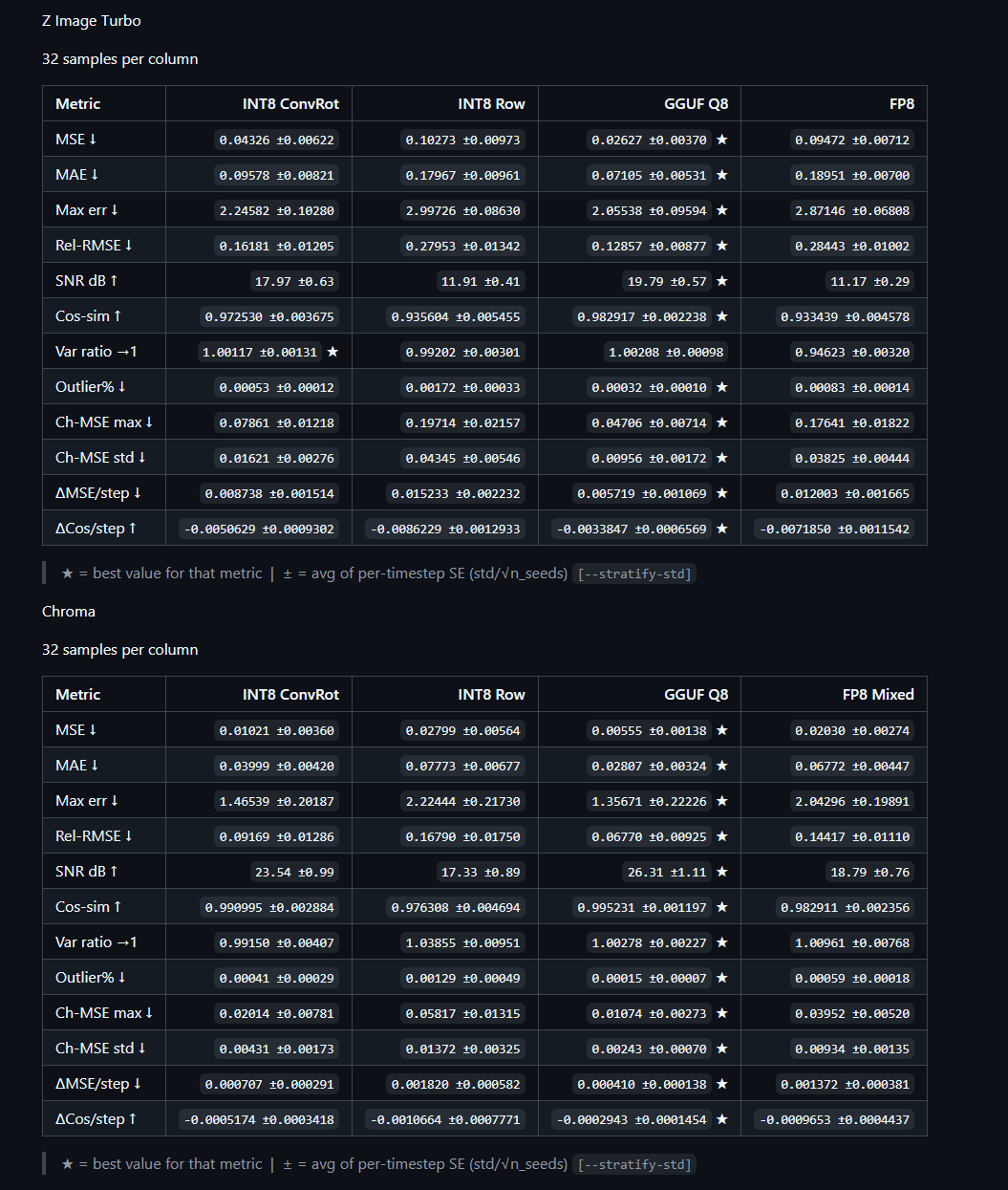Click star in first legend note below Z Image table
Screen dimensions: 1008x1190
tap(67, 573)
